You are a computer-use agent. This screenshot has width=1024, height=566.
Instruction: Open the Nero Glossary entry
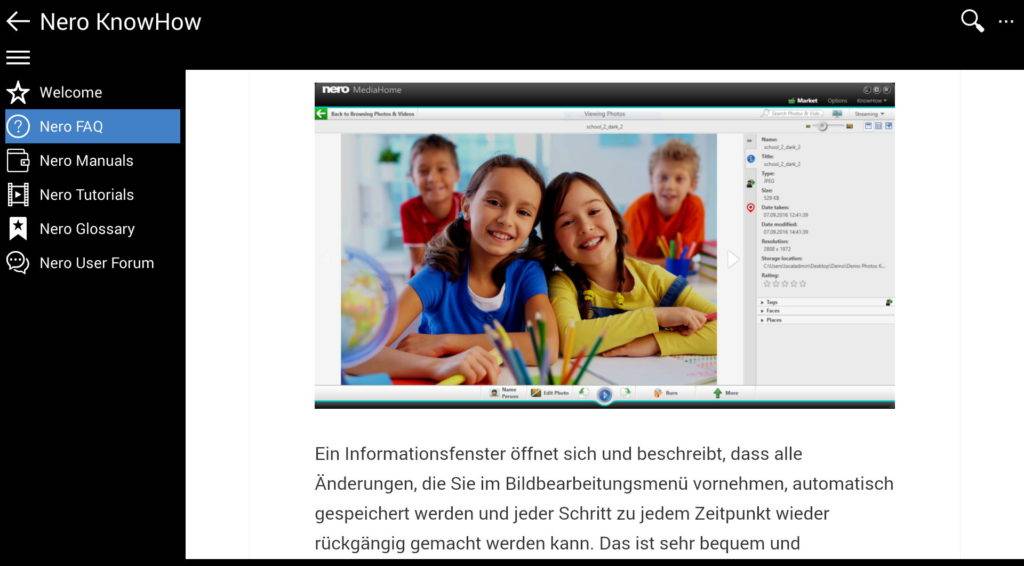(x=92, y=228)
